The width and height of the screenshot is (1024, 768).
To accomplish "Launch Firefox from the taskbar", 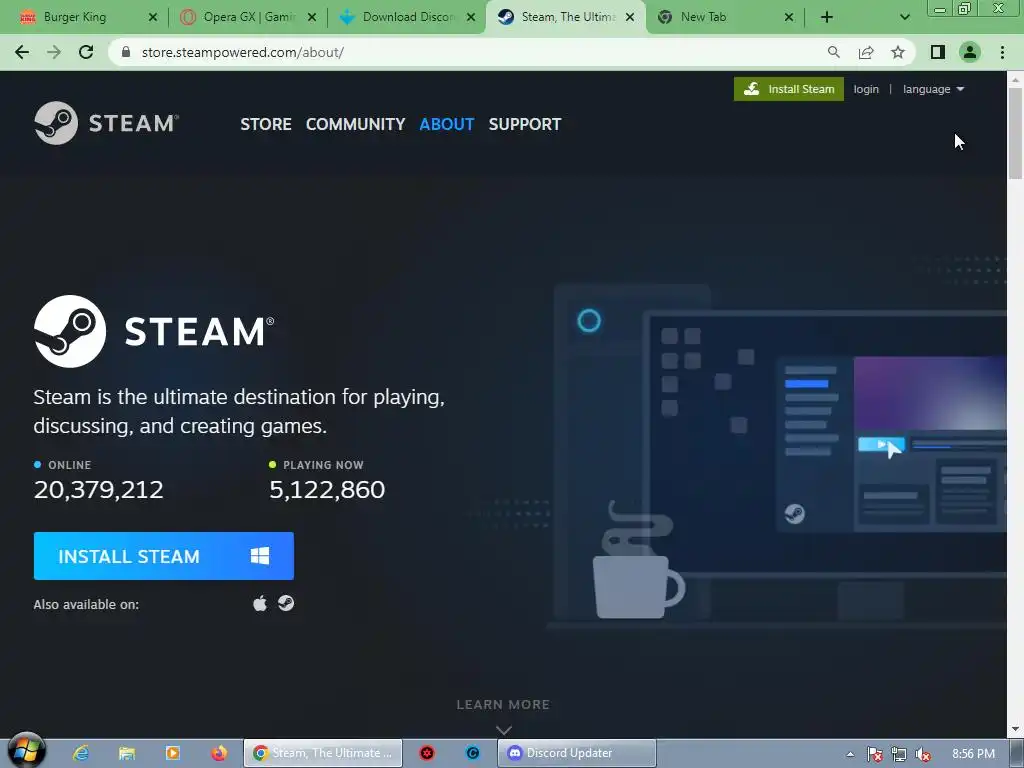I will click(219, 753).
